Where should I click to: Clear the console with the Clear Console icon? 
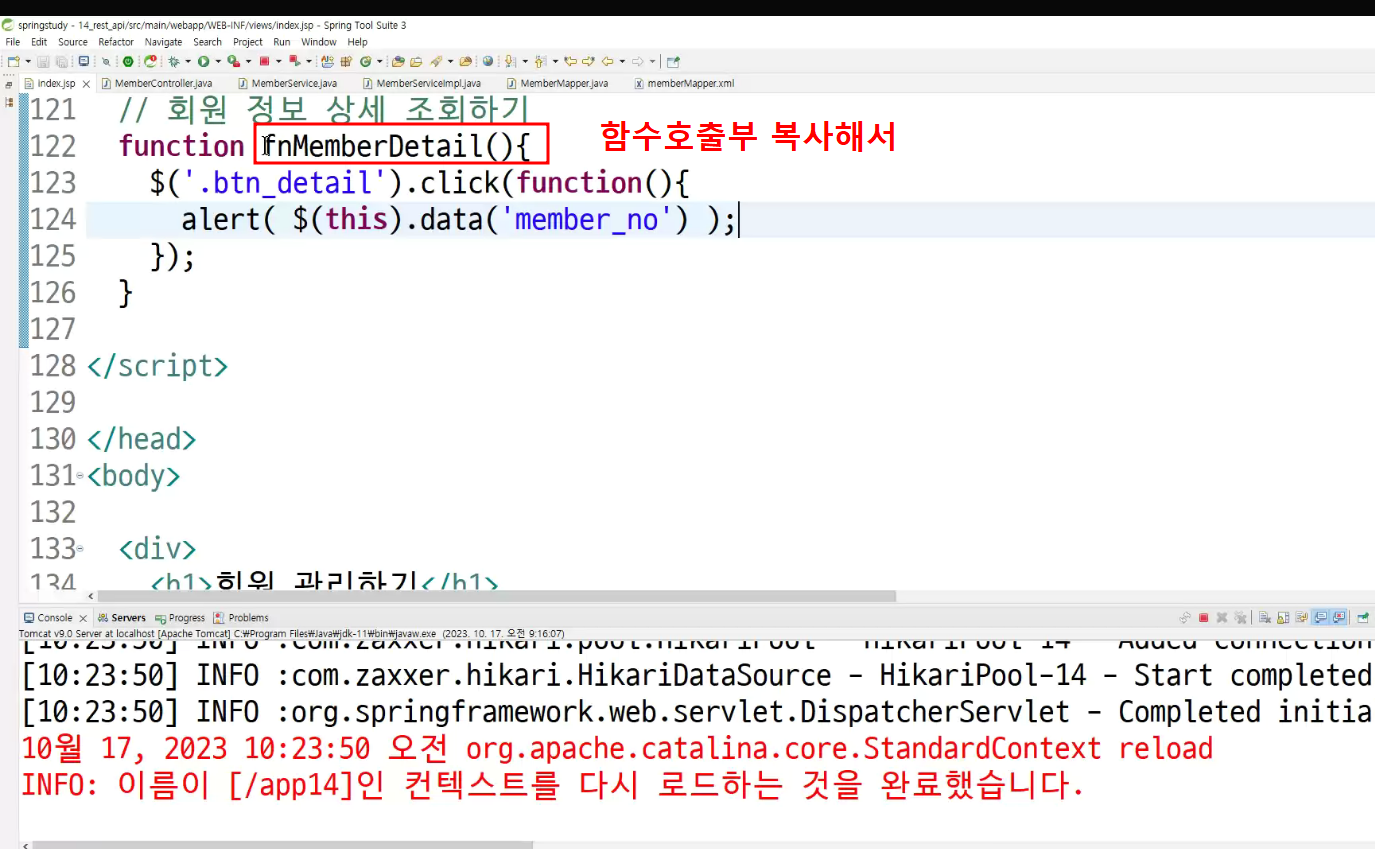click(1265, 618)
